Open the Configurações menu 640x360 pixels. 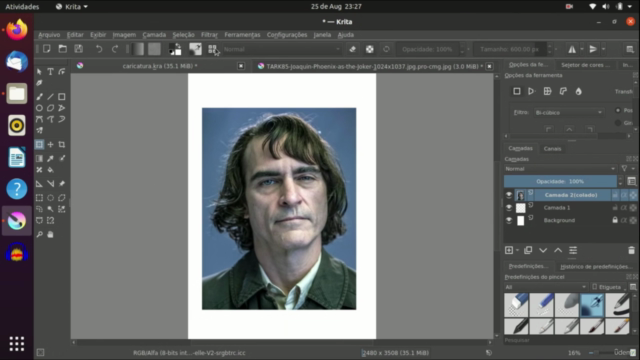pyautogui.click(x=287, y=35)
